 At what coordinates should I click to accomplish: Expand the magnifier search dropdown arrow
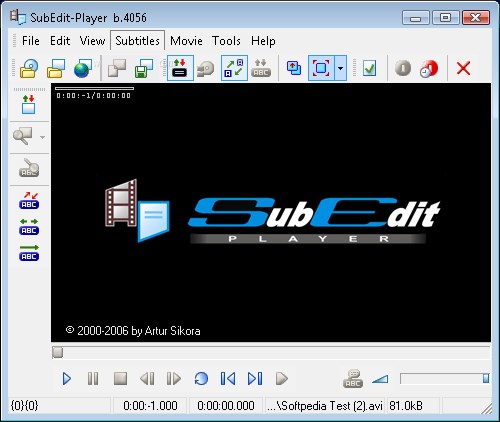click(42, 137)
